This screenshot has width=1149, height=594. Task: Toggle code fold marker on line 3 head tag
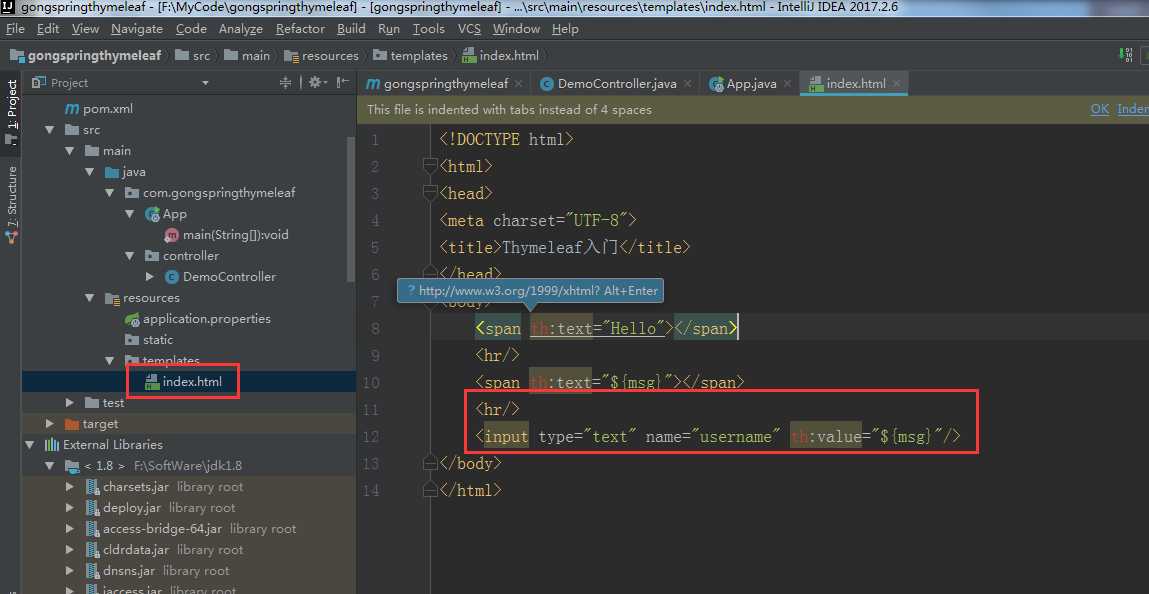(430, 193)
